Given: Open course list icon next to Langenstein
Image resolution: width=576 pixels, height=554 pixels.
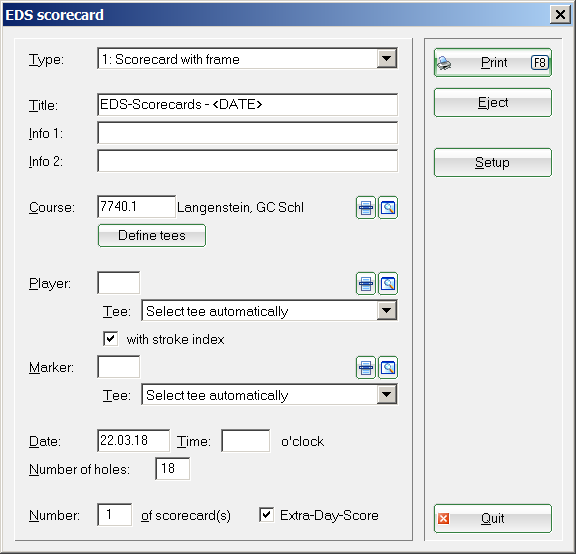Looking at the screenshot, I should [366, 208].
